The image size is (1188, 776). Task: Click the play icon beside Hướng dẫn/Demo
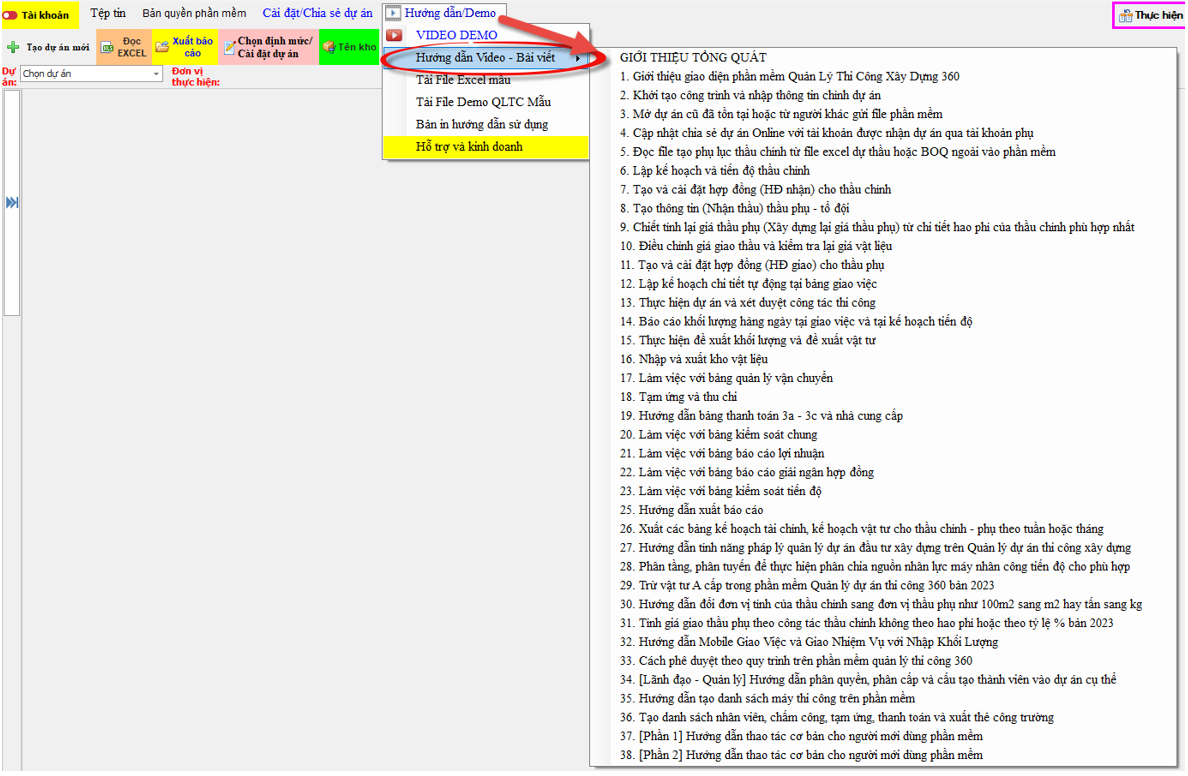tap(392, 13)
